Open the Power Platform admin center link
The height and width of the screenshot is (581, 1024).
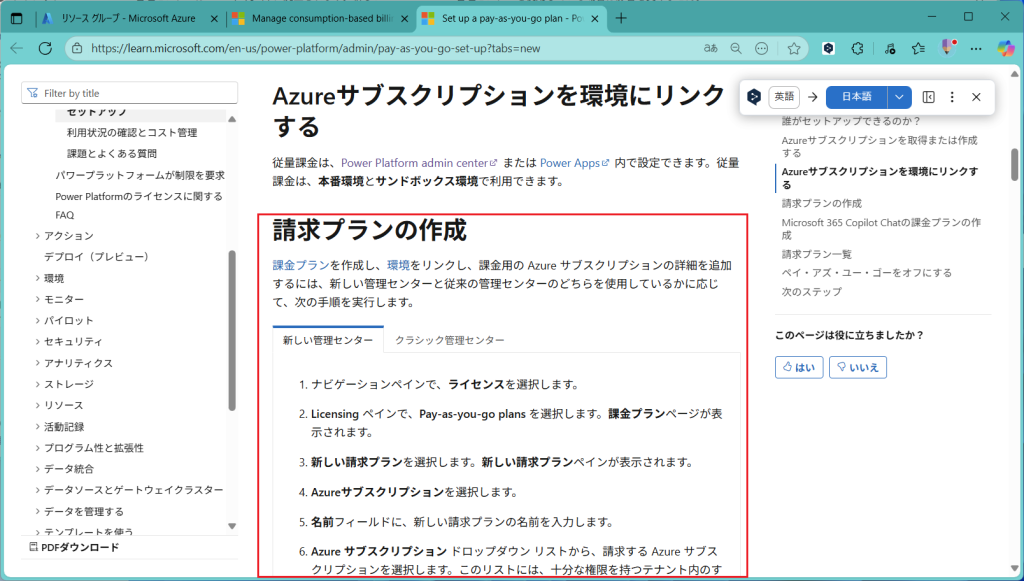(419, 163)
